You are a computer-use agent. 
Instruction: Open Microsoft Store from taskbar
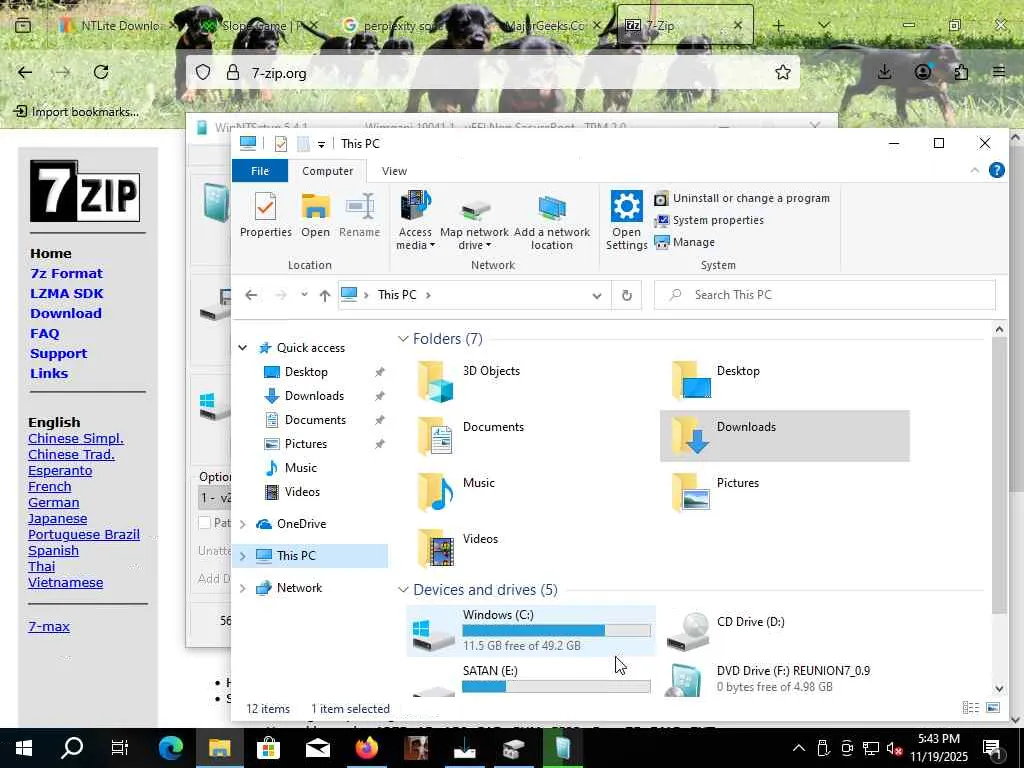268,747
